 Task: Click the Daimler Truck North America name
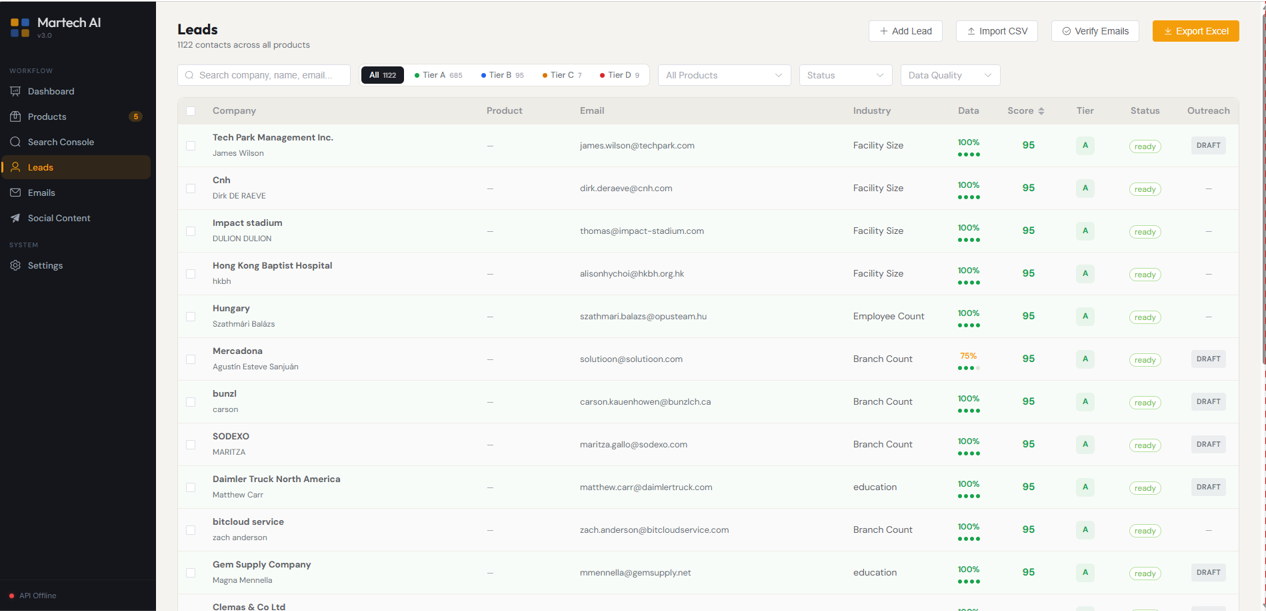coord(276,479)
